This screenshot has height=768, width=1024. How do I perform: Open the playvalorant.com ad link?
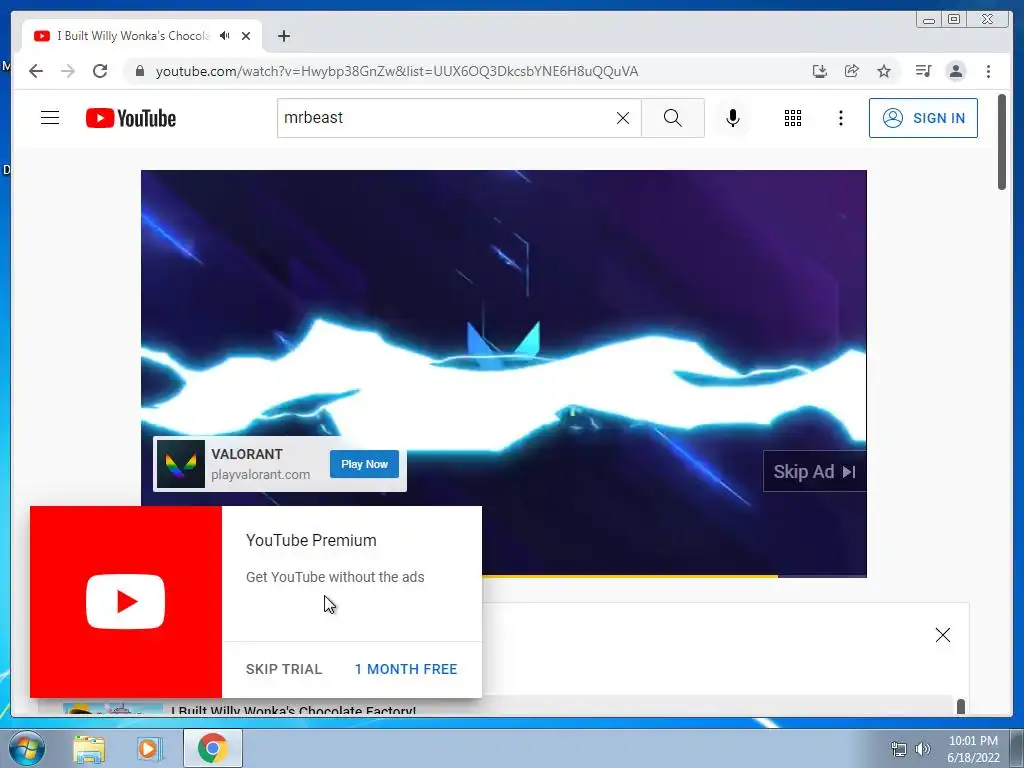pyautogui.click(x=261, y=475)
